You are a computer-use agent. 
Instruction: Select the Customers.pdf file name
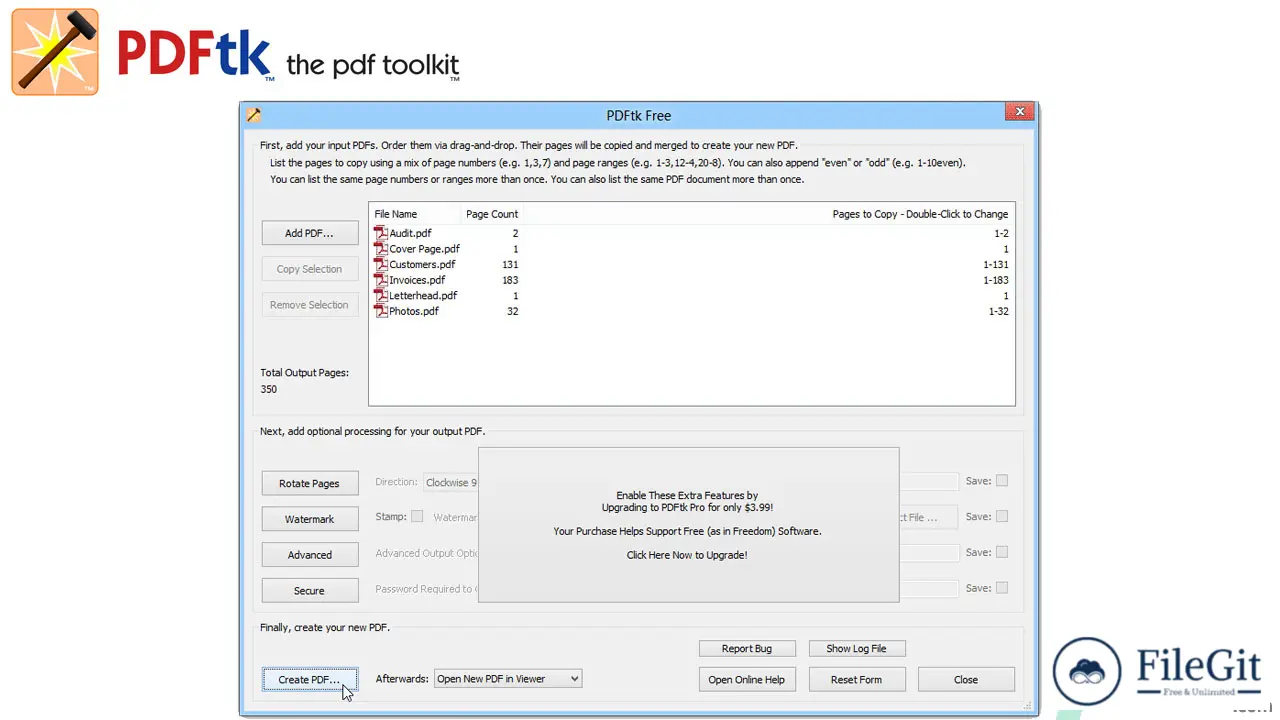click(x=422, y=264)
